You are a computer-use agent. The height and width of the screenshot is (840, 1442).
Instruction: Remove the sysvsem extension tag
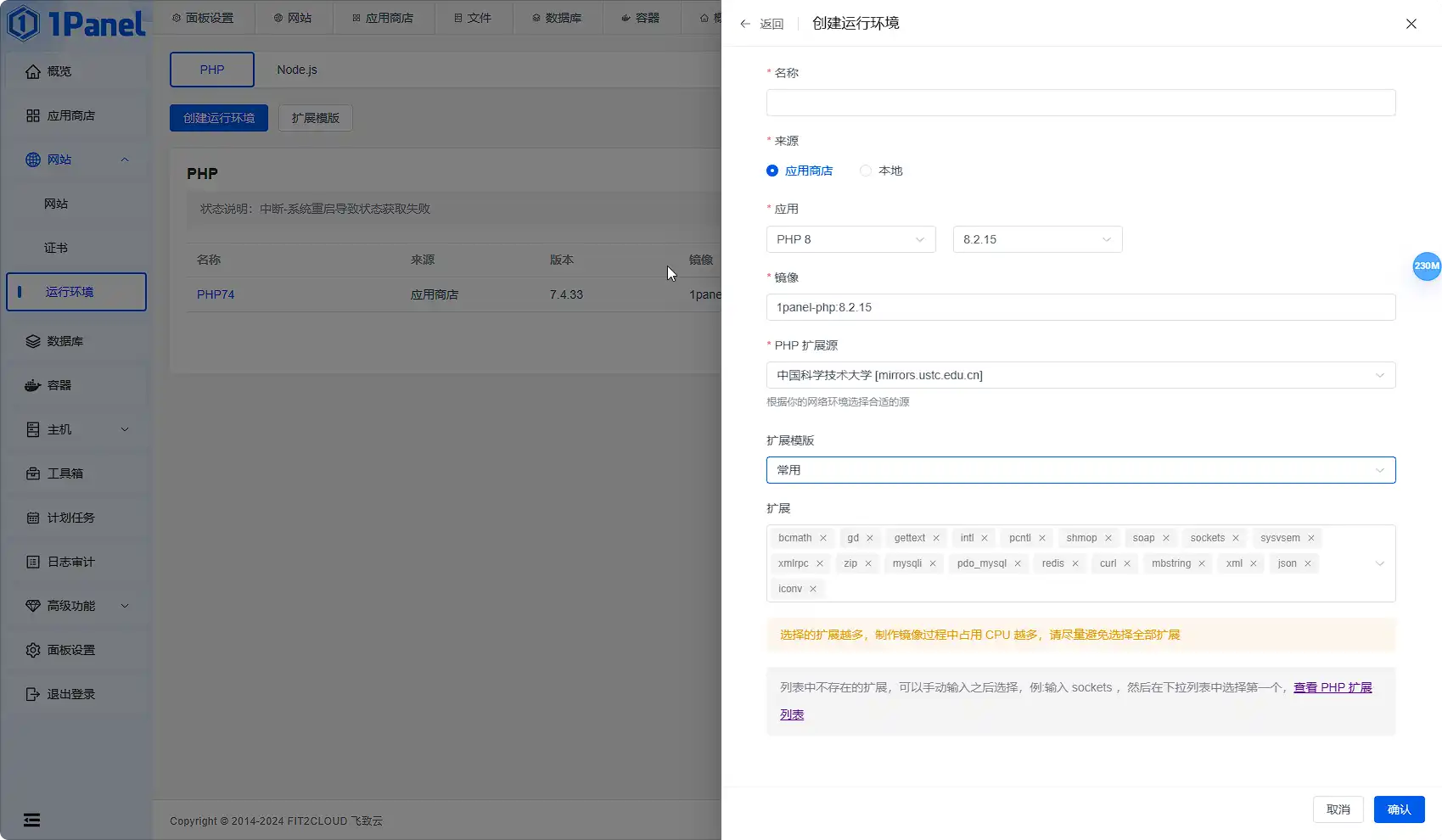[1311, 538]
